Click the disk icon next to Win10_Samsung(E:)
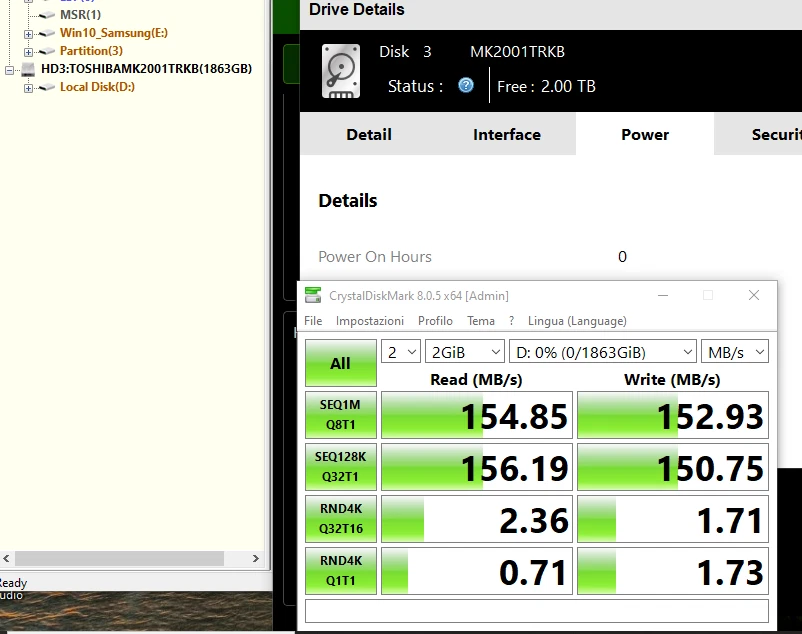This screenshot has height=634, width=802. pyautogui.click(x=45, y=32)
